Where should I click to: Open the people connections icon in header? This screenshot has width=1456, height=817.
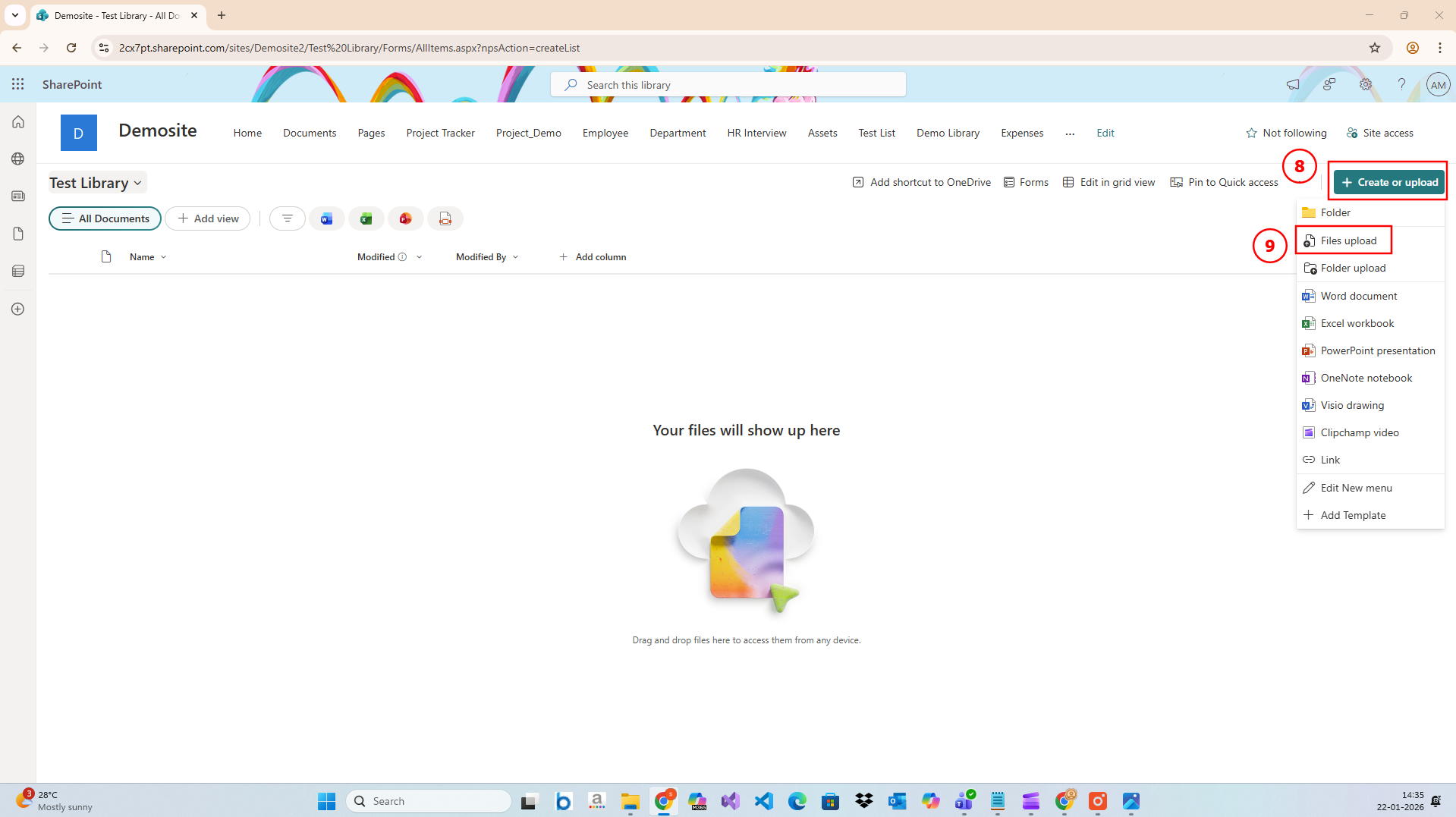(1329, 84)
